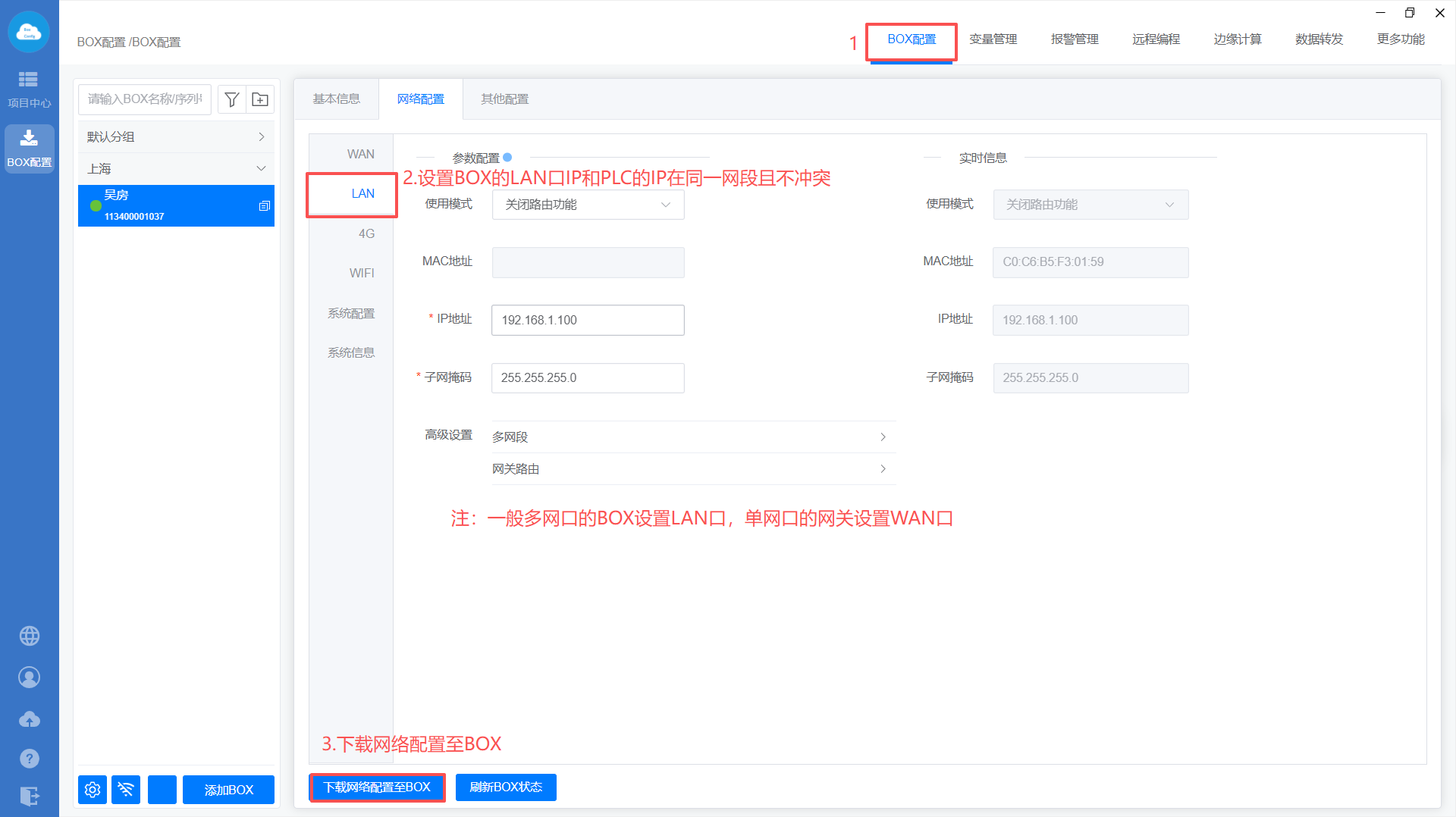Click the IP地址 input field

(x=588, y=320)
